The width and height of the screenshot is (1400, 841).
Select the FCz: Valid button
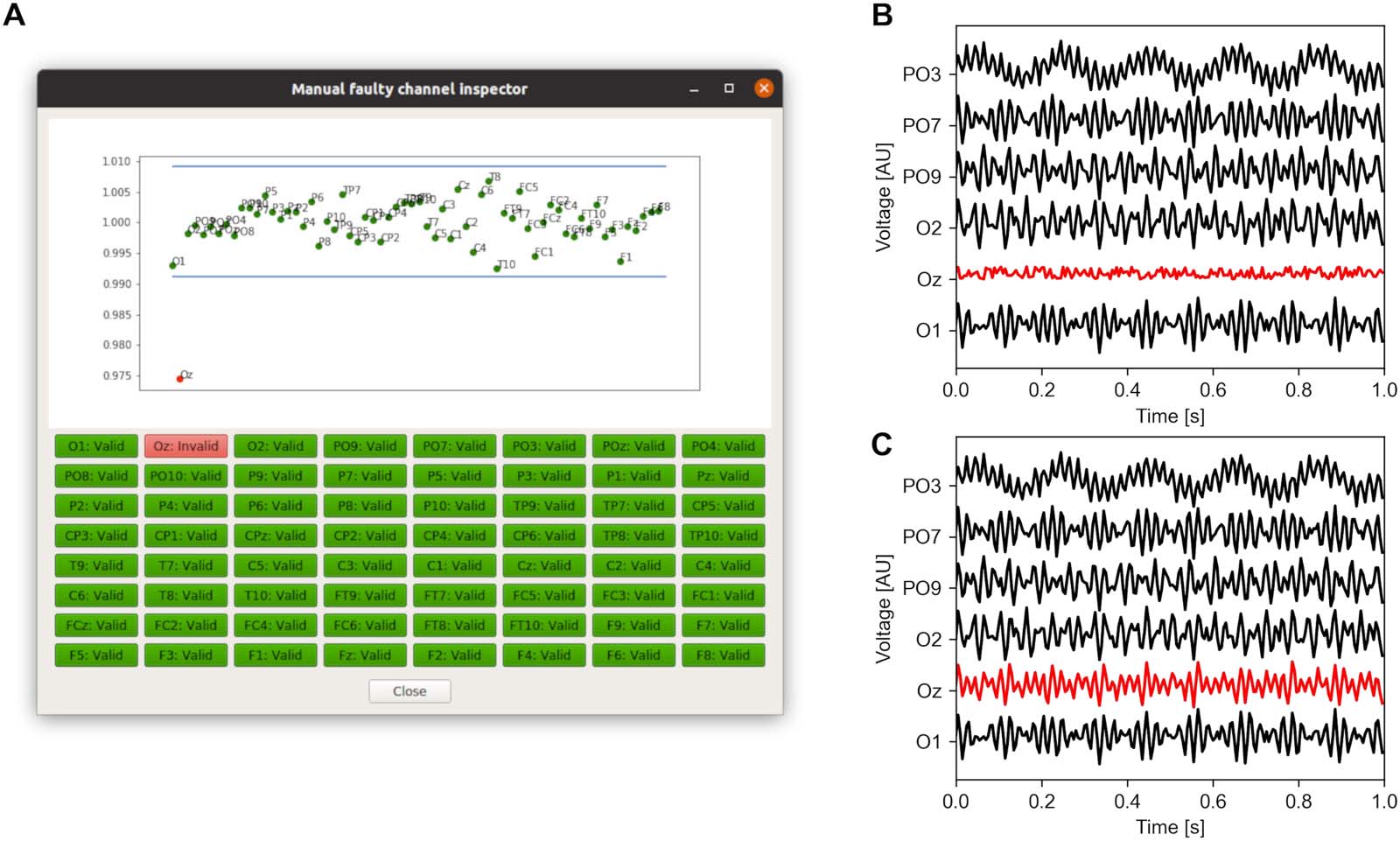[x=96, y=625]
